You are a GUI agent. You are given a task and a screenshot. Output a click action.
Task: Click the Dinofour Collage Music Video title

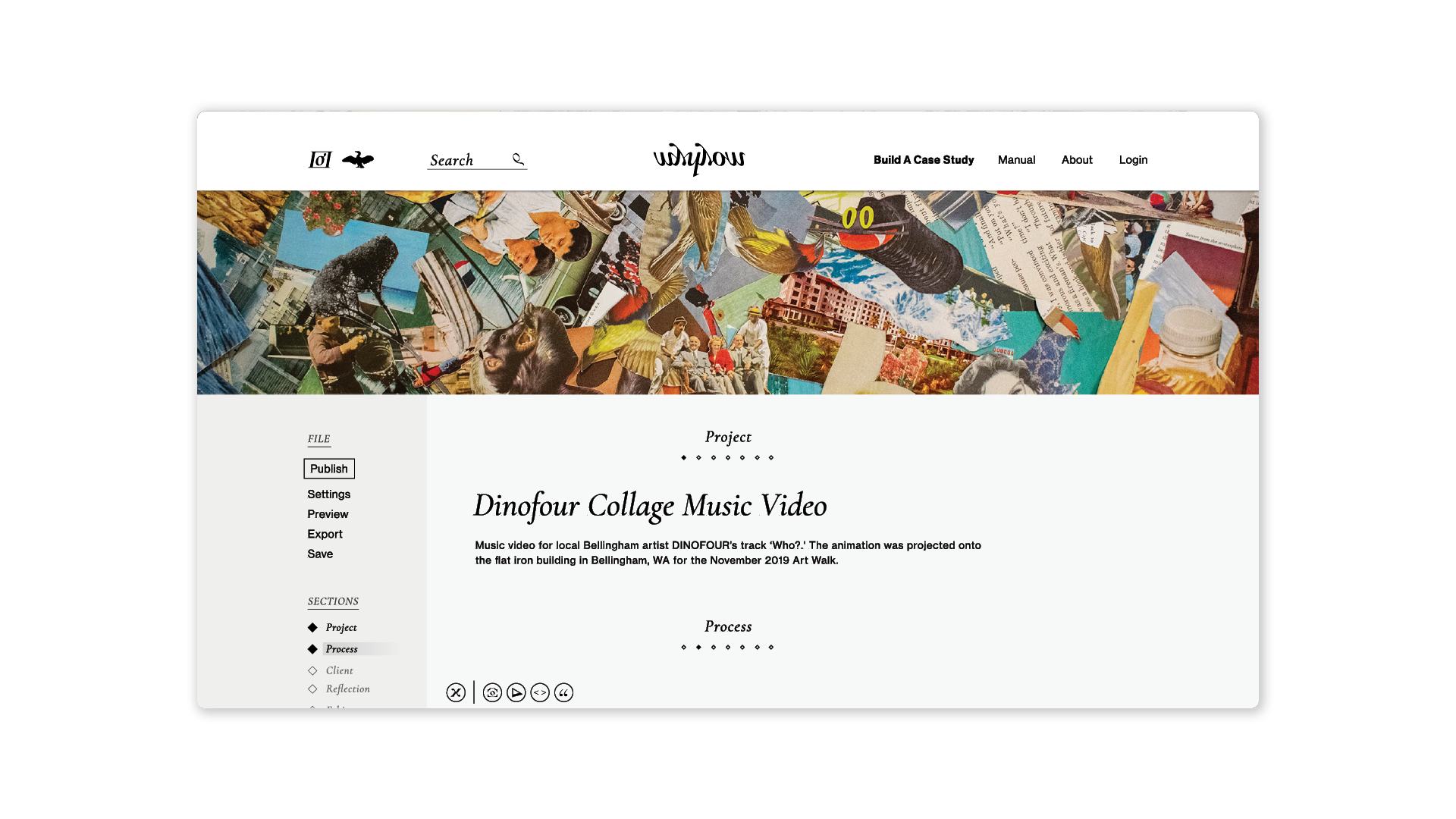click(x=650, y=506)
